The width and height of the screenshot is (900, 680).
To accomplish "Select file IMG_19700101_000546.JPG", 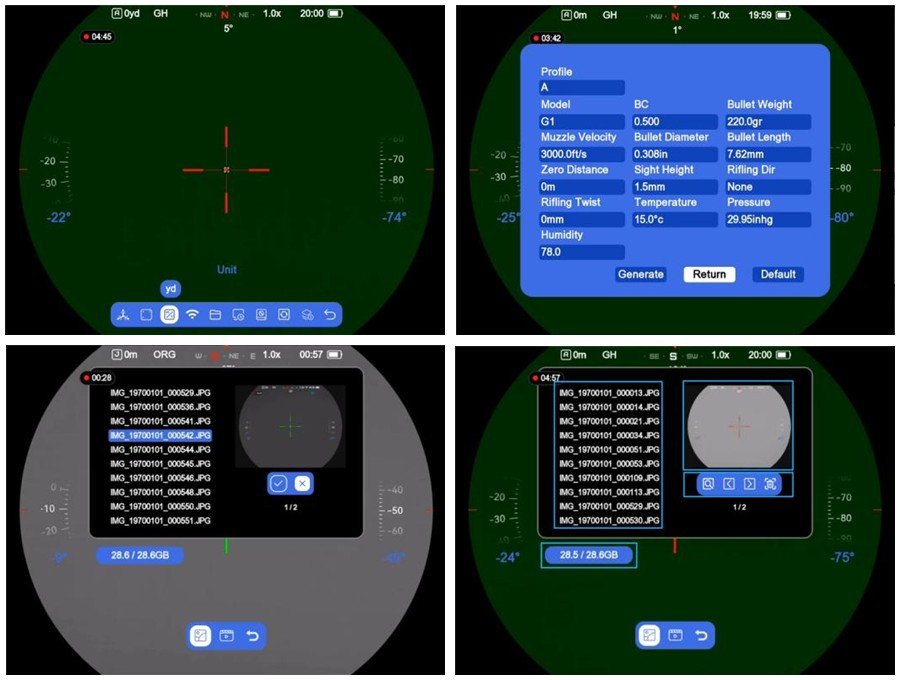I will click(x=160, y=478).
